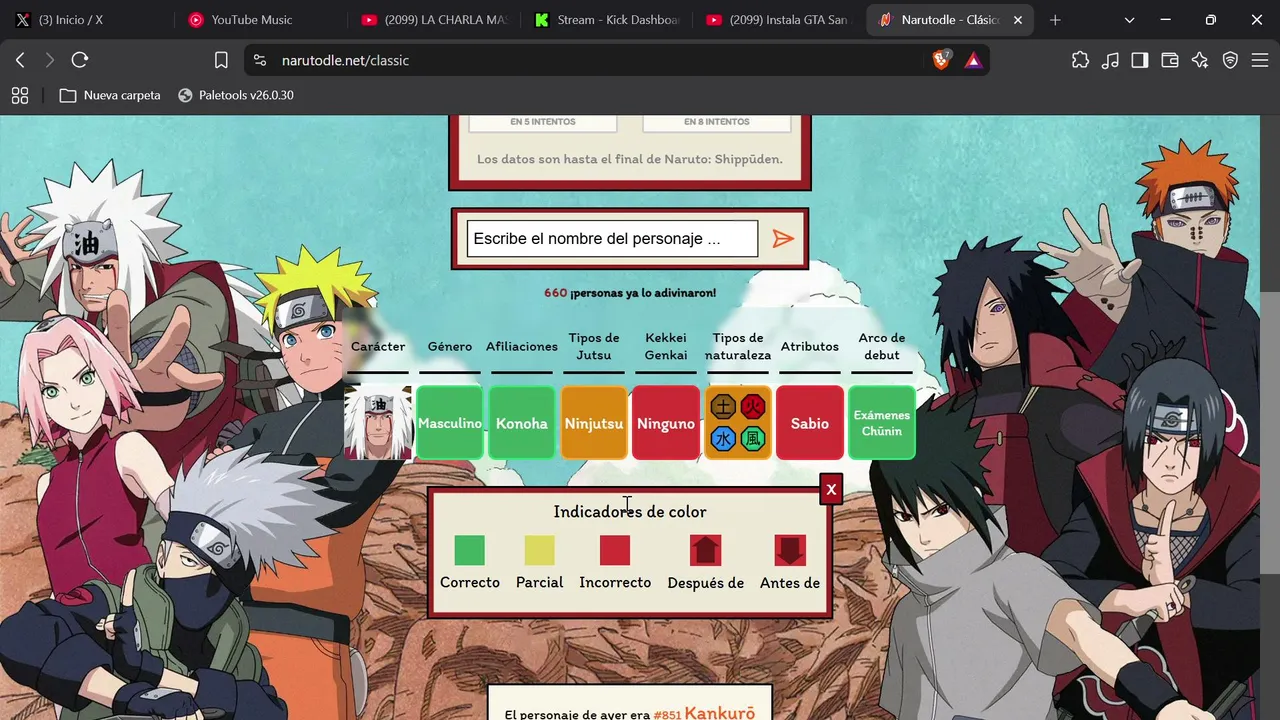Click the Masculino gender tile
1280x720 pixels.
coord(450,423)
